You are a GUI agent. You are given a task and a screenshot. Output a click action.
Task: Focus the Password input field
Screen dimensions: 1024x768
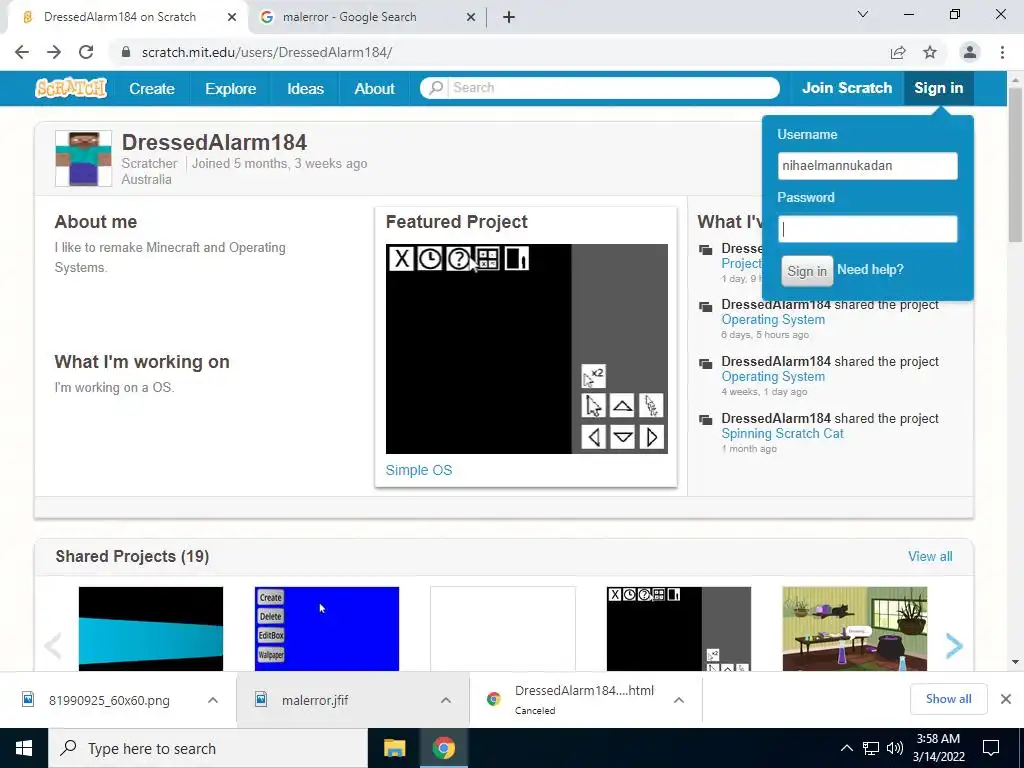point(867,229)
